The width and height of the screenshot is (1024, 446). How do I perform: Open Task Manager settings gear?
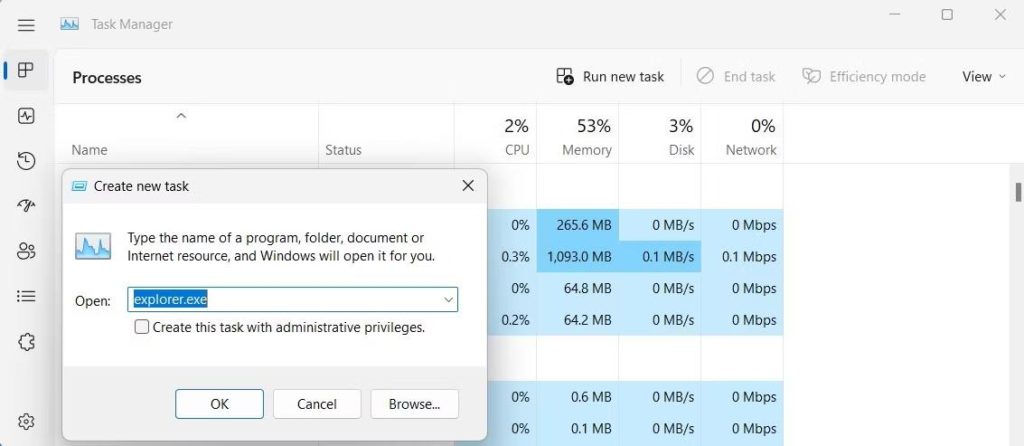27,421
